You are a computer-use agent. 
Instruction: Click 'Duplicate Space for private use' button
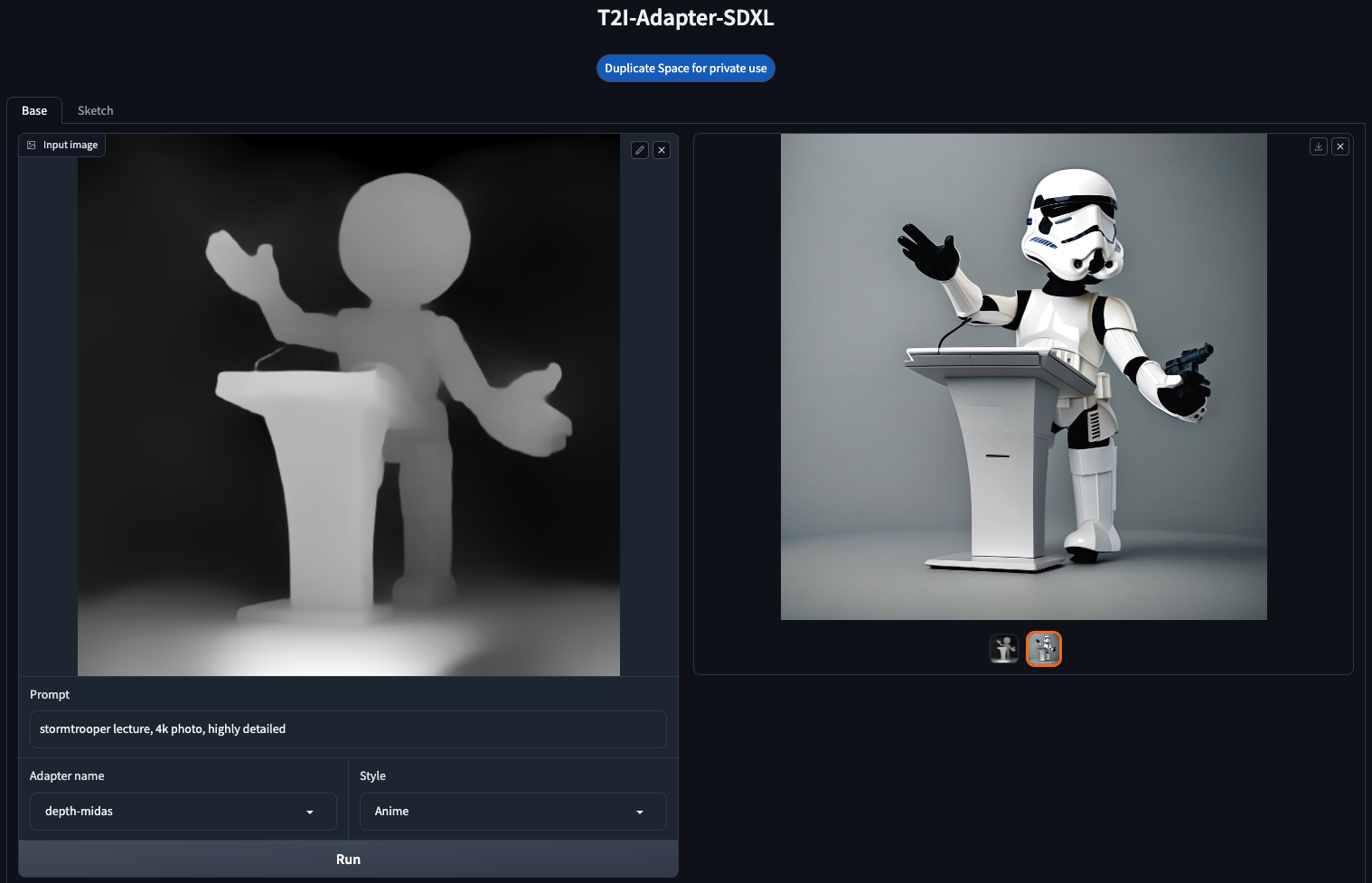click(x=686, y=69)
